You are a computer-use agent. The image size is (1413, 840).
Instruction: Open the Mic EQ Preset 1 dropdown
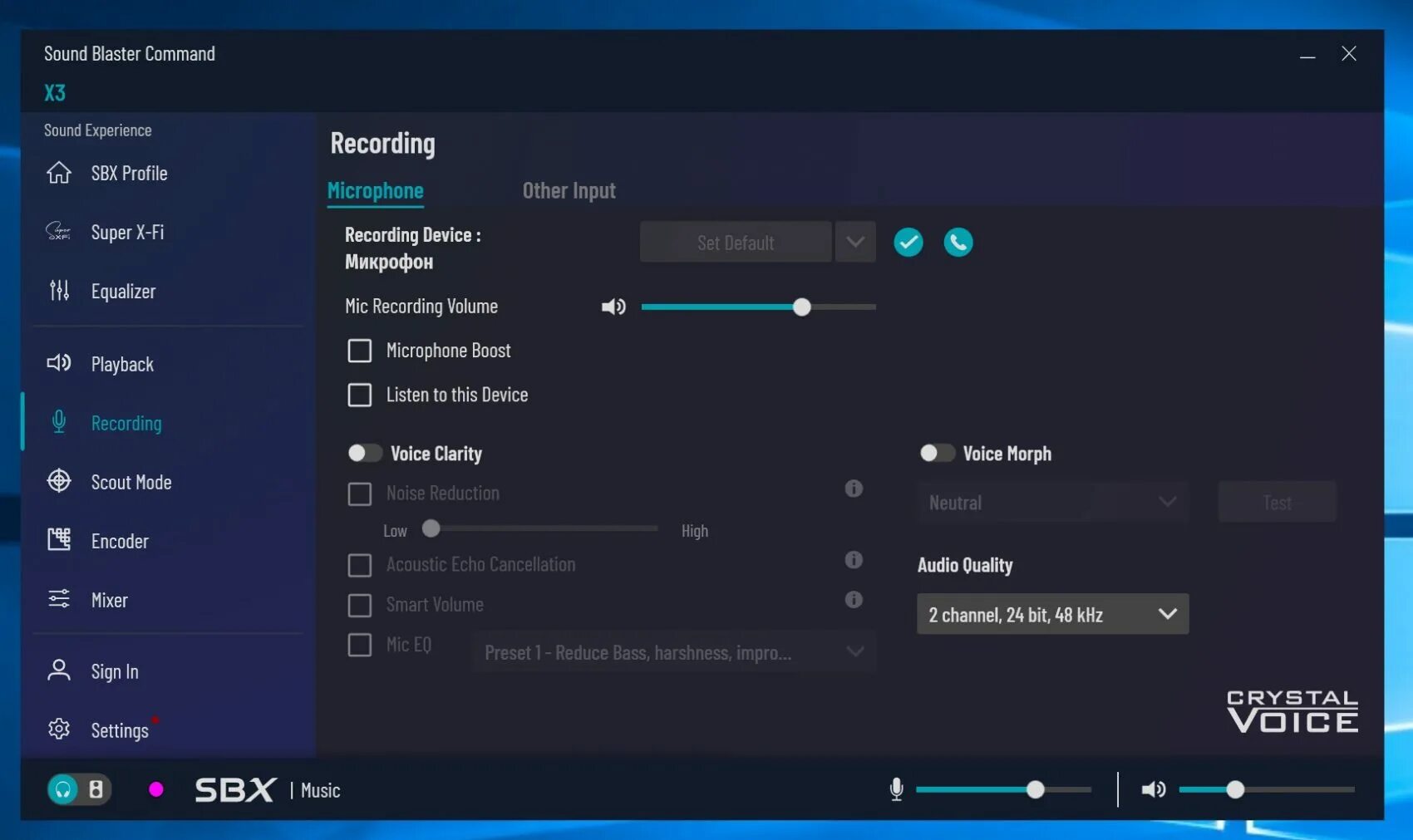674,652
